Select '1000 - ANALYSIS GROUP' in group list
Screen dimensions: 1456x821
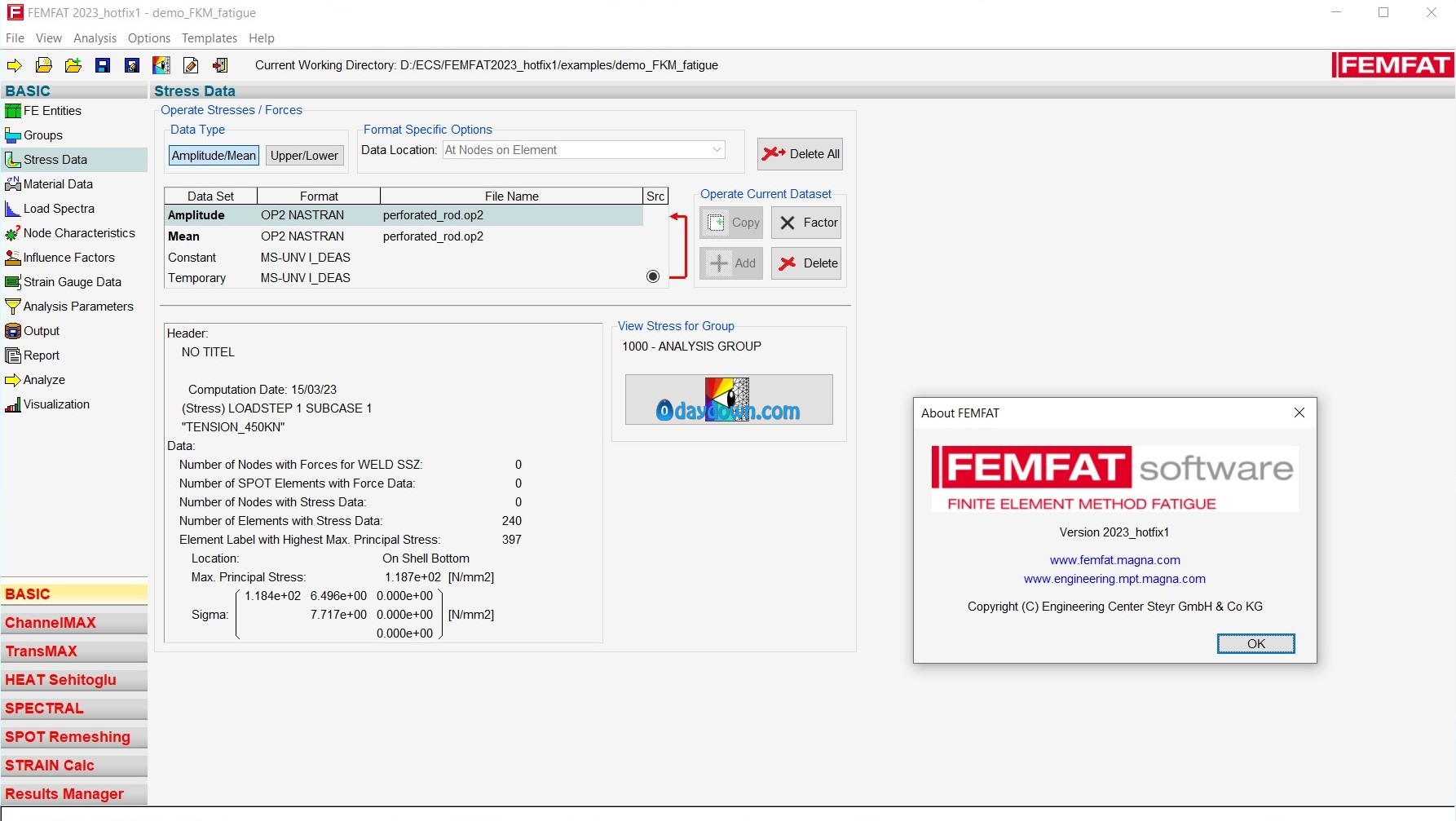tap(692, 346)
